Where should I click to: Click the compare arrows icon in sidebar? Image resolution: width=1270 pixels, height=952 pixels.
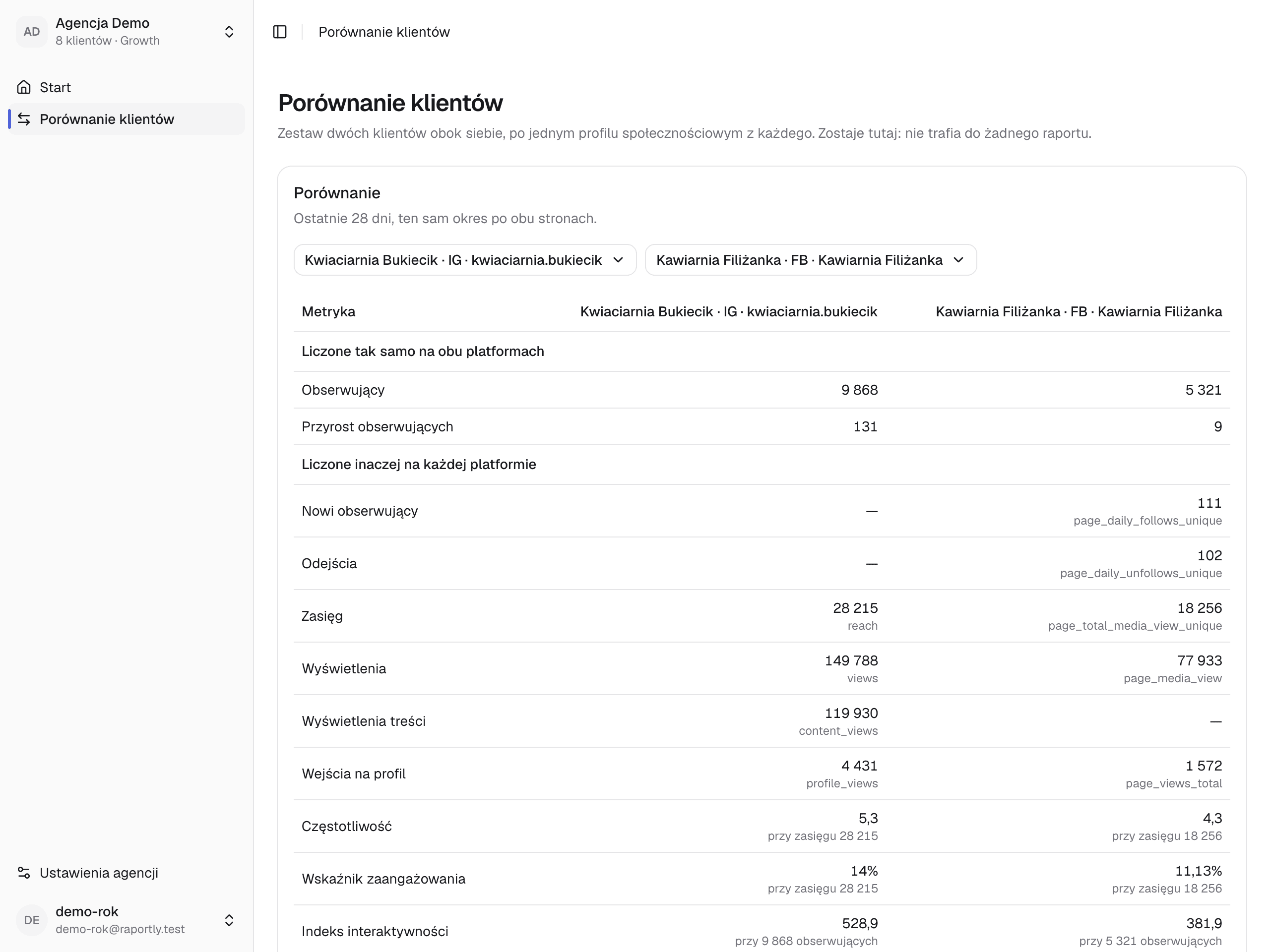coord(24,119)
